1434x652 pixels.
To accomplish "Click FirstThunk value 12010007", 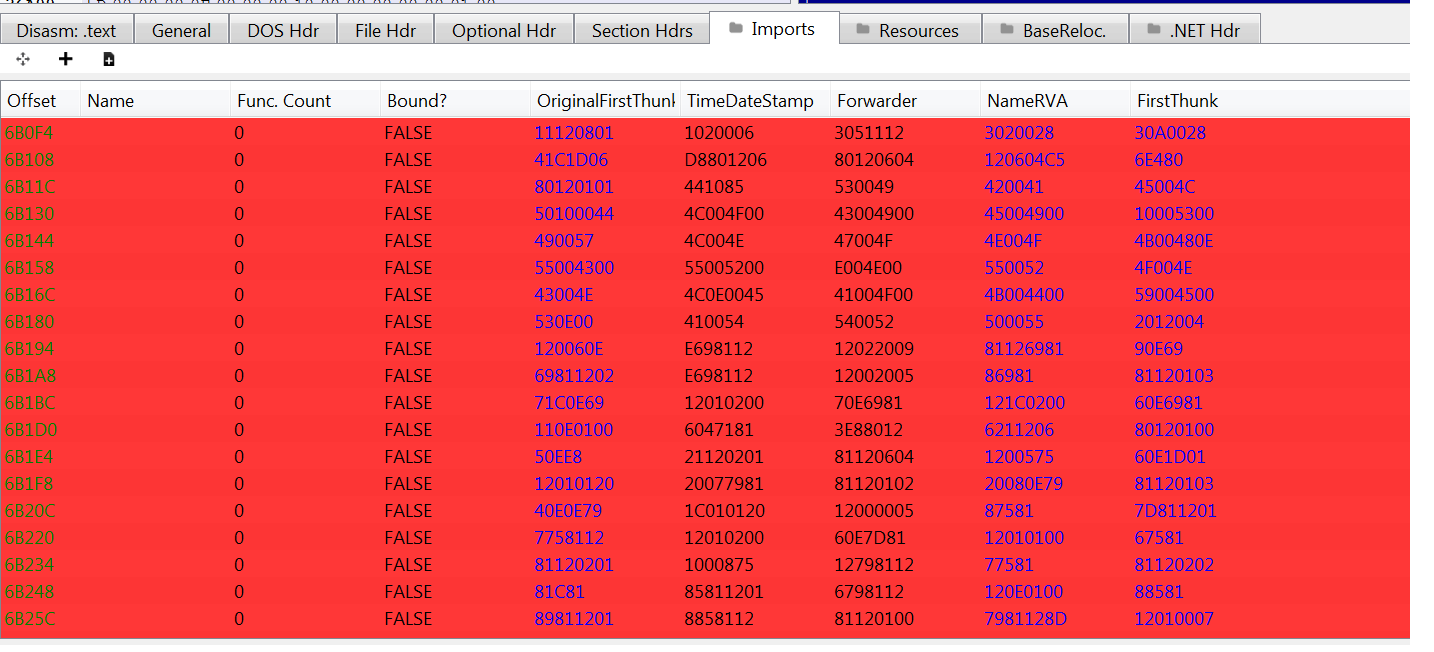I will click(1174, 619).
